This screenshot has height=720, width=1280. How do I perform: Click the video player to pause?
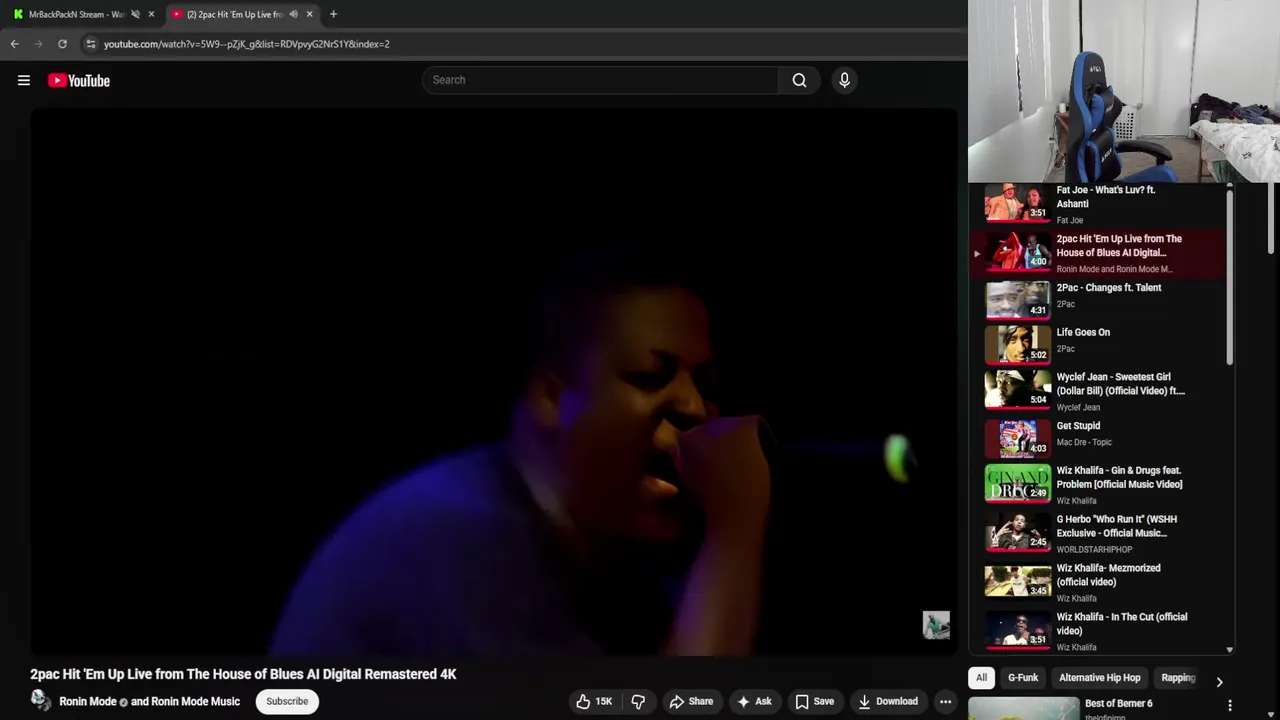494,382
